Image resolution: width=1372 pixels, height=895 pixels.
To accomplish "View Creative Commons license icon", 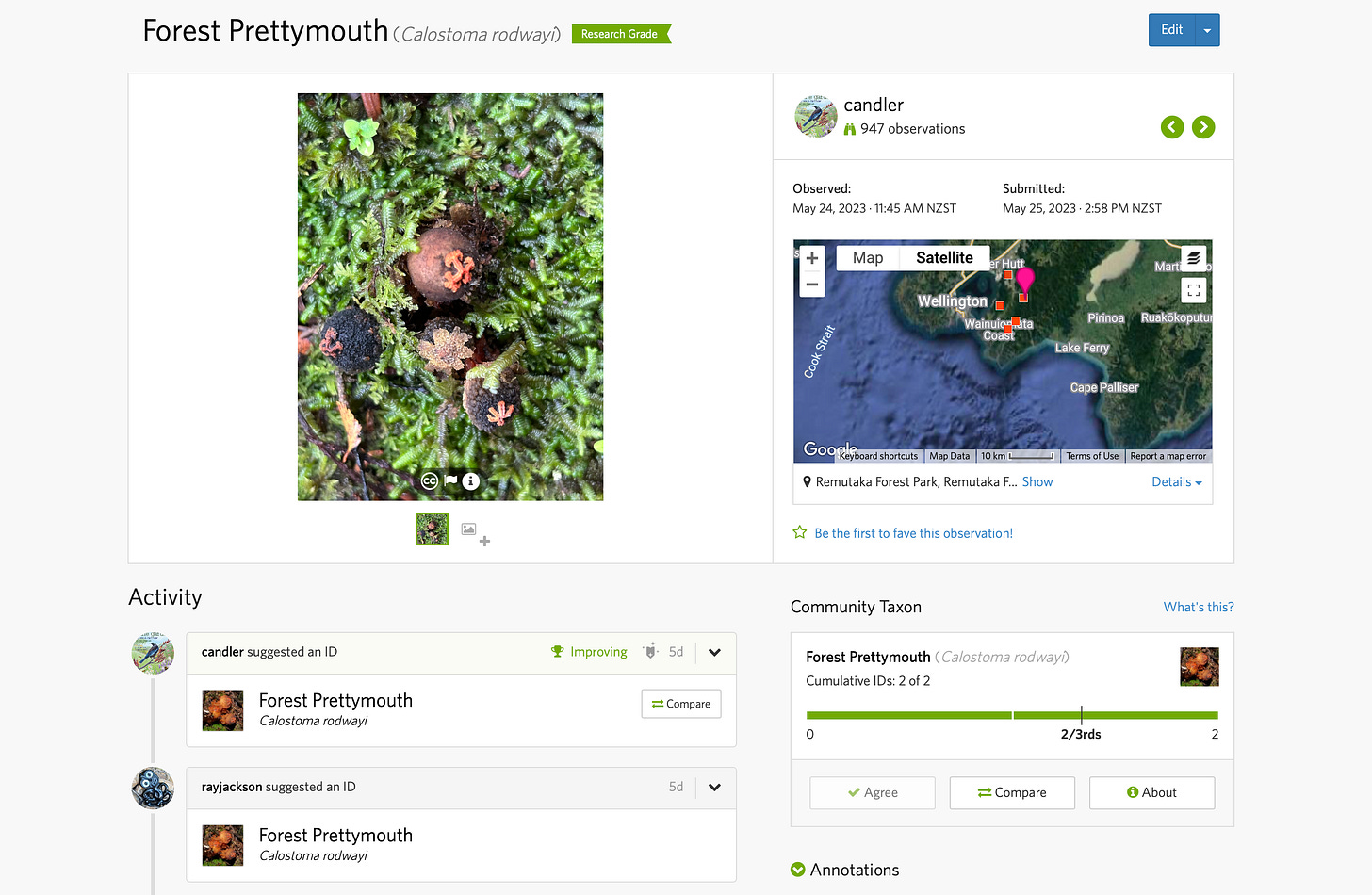I will (430, 480).
